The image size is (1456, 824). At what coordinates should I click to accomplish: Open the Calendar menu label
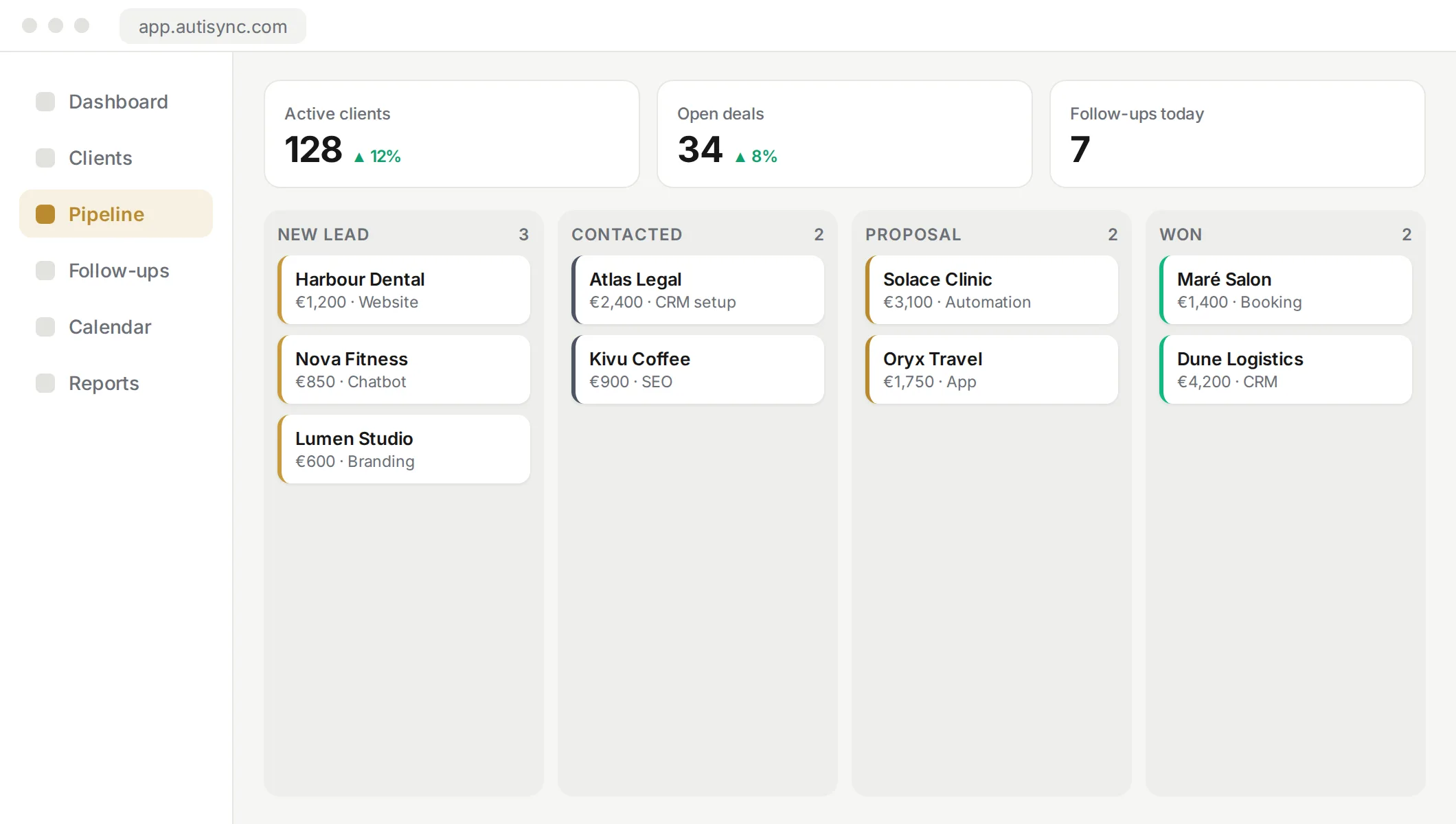(x=110, y=327)
